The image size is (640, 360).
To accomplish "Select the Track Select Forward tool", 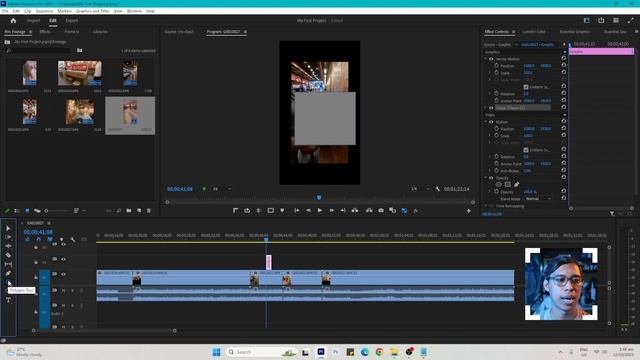I will pyautogui.click(x=8, y=237).
